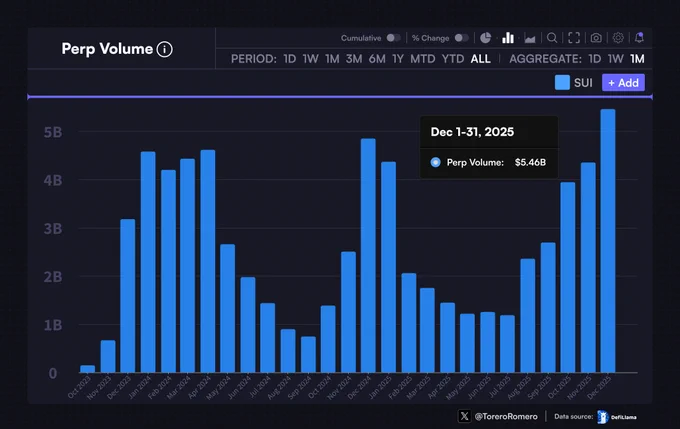680x429 pixels.
Task: Click the SUI legend label
Action: point(583,83)
